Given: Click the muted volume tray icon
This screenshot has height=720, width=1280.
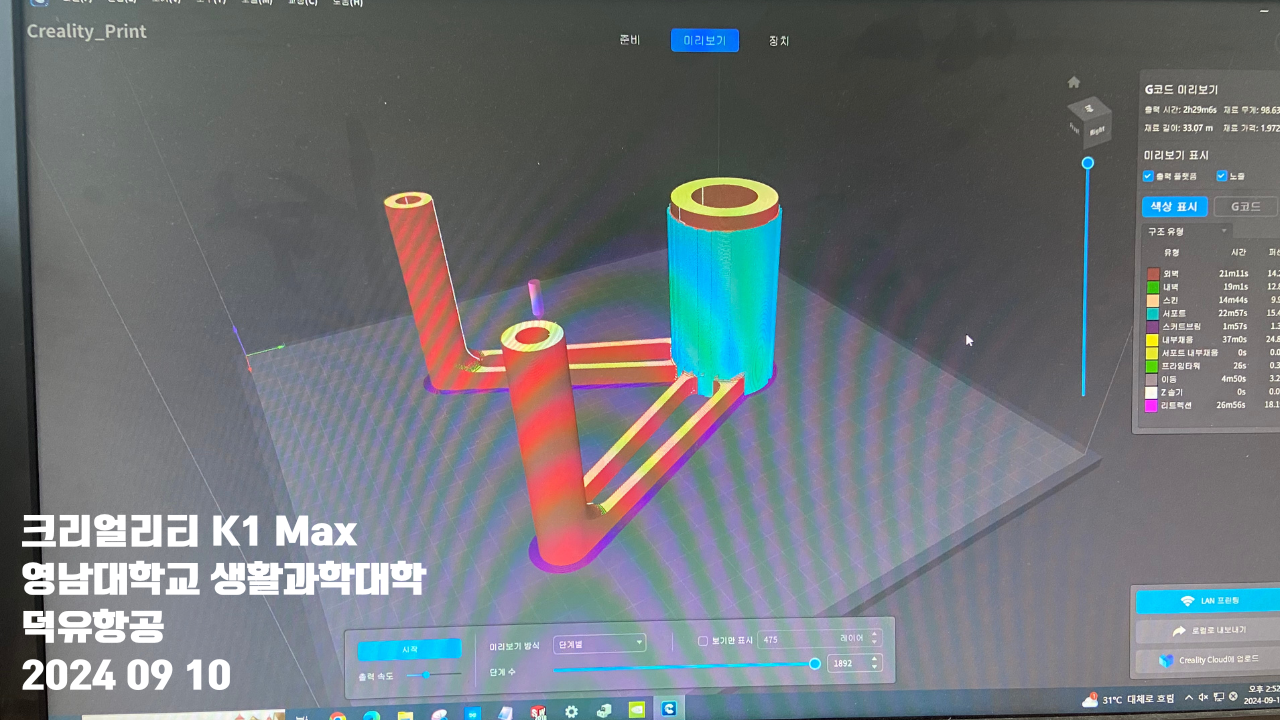Looking at the screenshot, I should [x=1203, y=697].
